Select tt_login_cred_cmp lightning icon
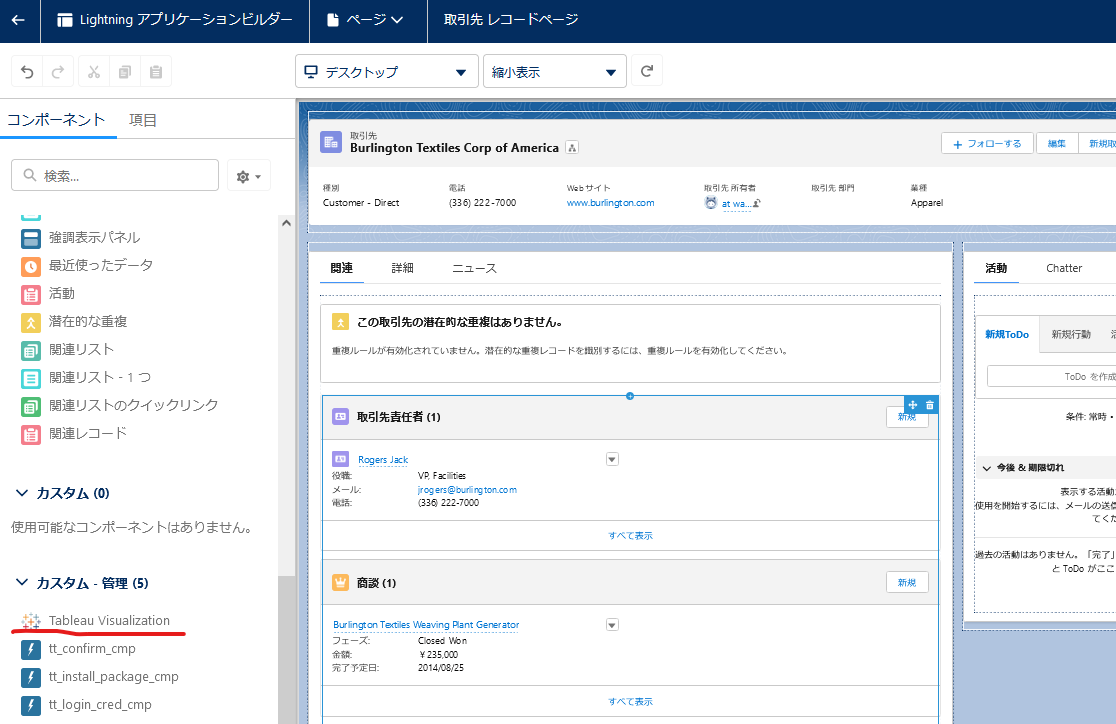The height and width of the screenshot is (724, 1116). (x=31, y=705)
